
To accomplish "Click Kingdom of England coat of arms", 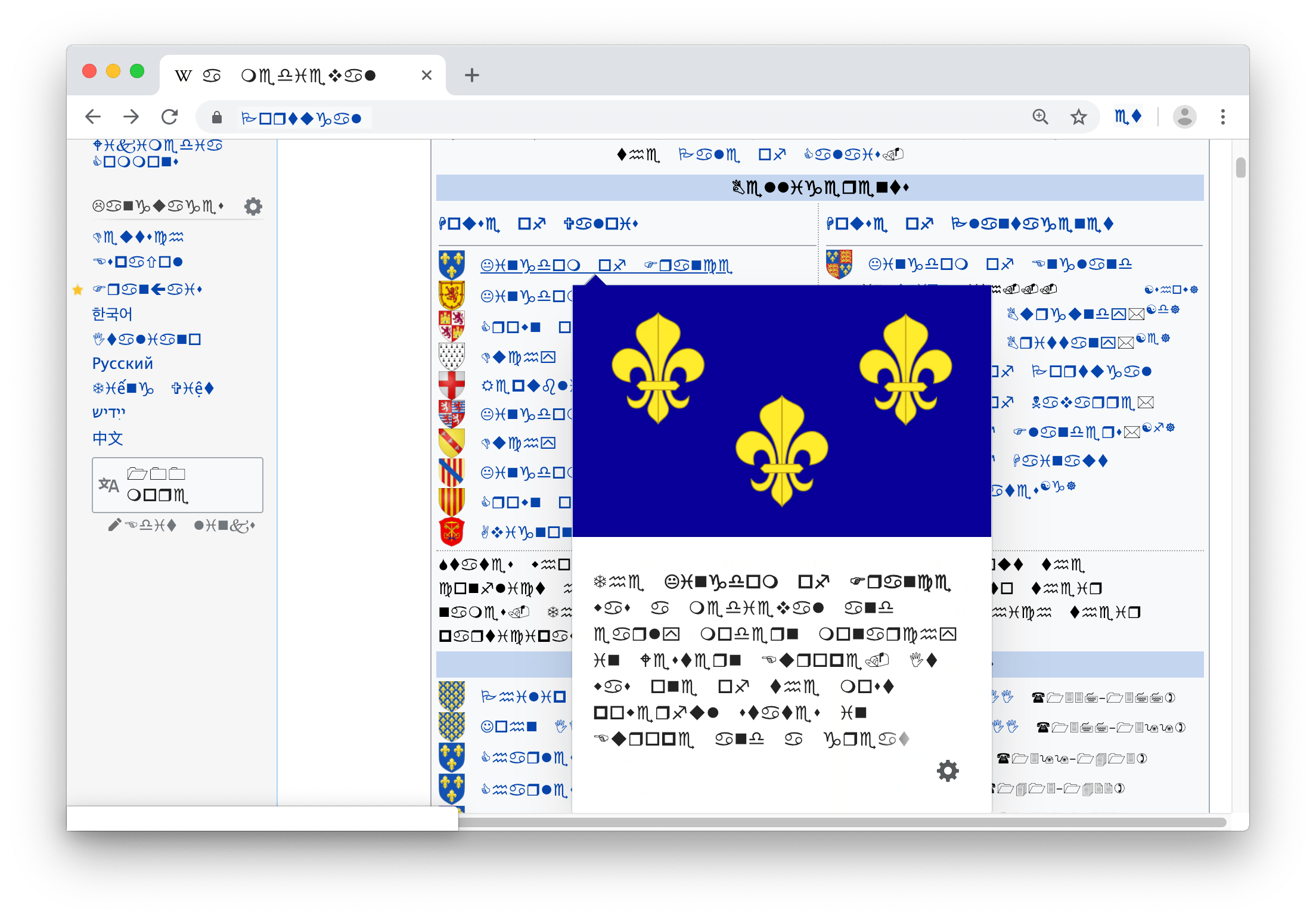I will click(x=839, y=264).
